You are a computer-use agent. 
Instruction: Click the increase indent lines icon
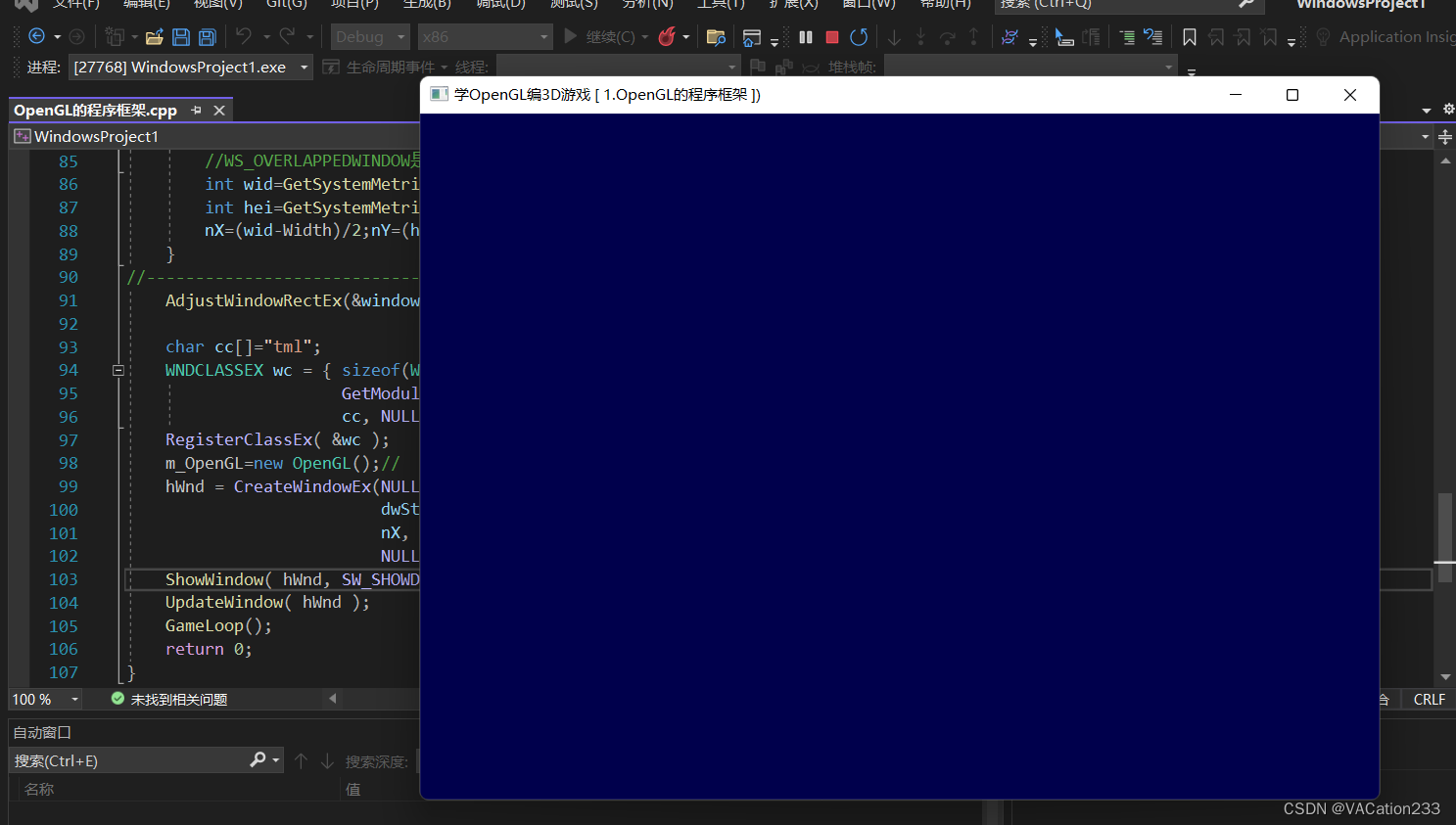[x=1127, y=37]
